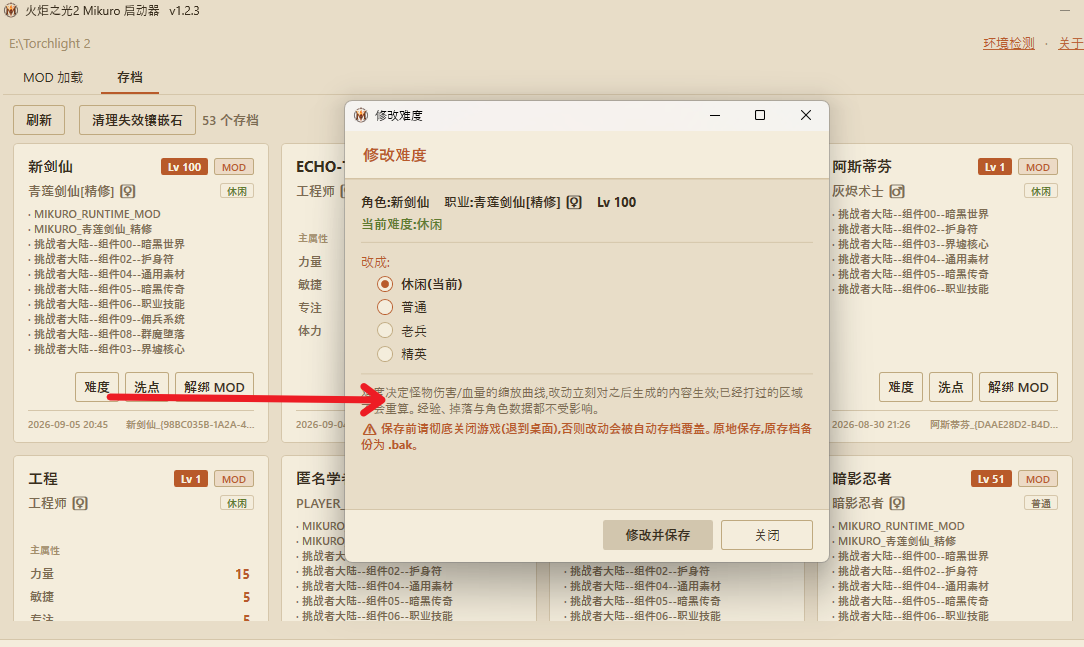
Task: Click the 2026-09-05 20:45 timestamp
Action: (68, 424)
